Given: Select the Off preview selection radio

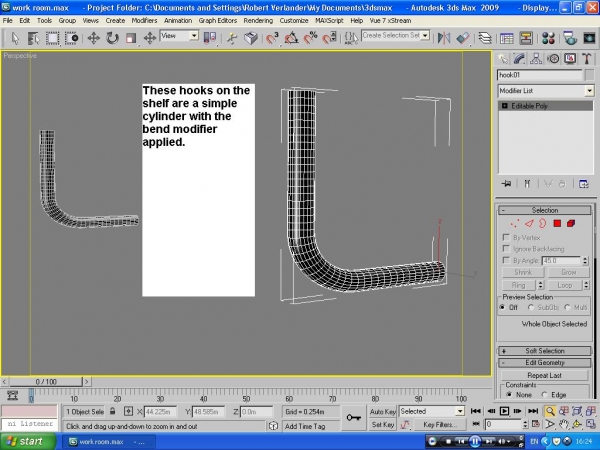Looking at the screenshot, I should (x=502, y=307).
